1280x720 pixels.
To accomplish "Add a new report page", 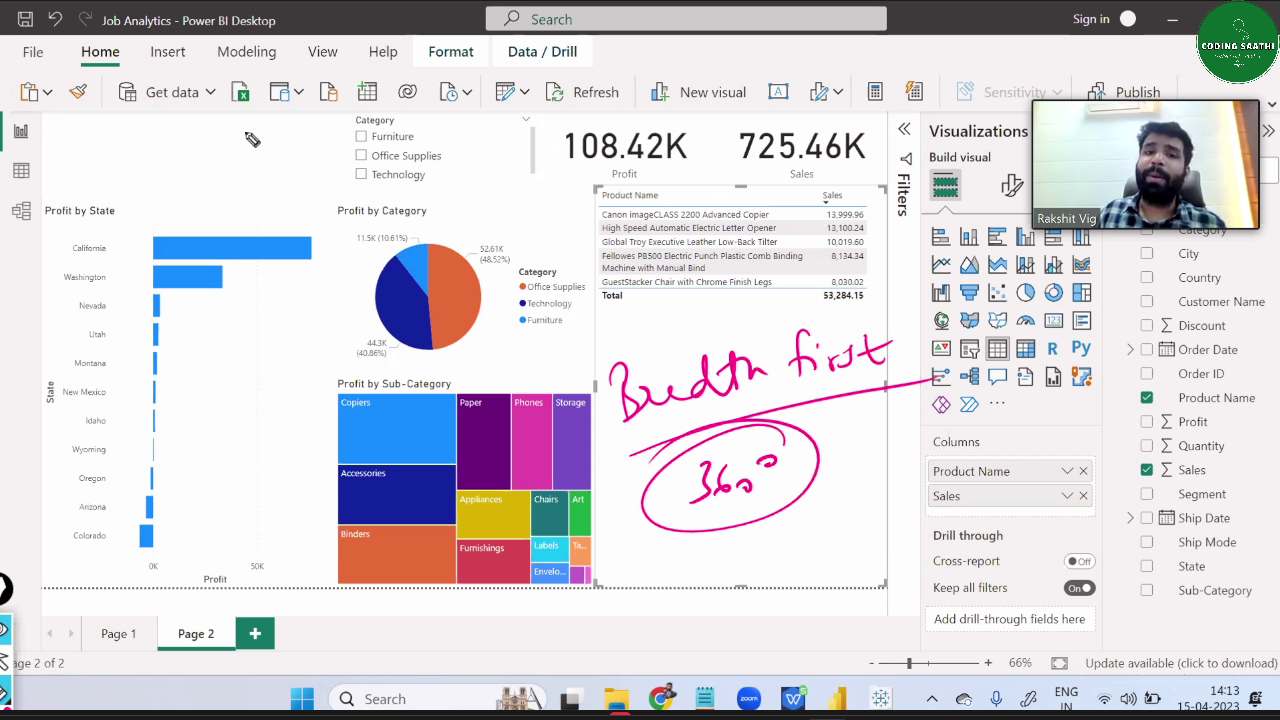I will point(255,634).
